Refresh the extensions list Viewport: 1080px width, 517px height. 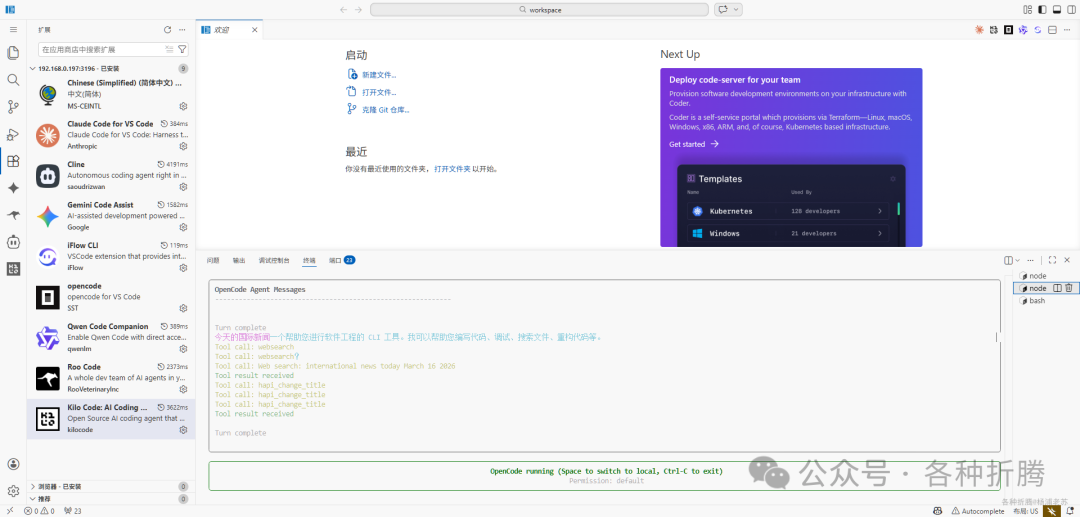(x=167, y=30)
